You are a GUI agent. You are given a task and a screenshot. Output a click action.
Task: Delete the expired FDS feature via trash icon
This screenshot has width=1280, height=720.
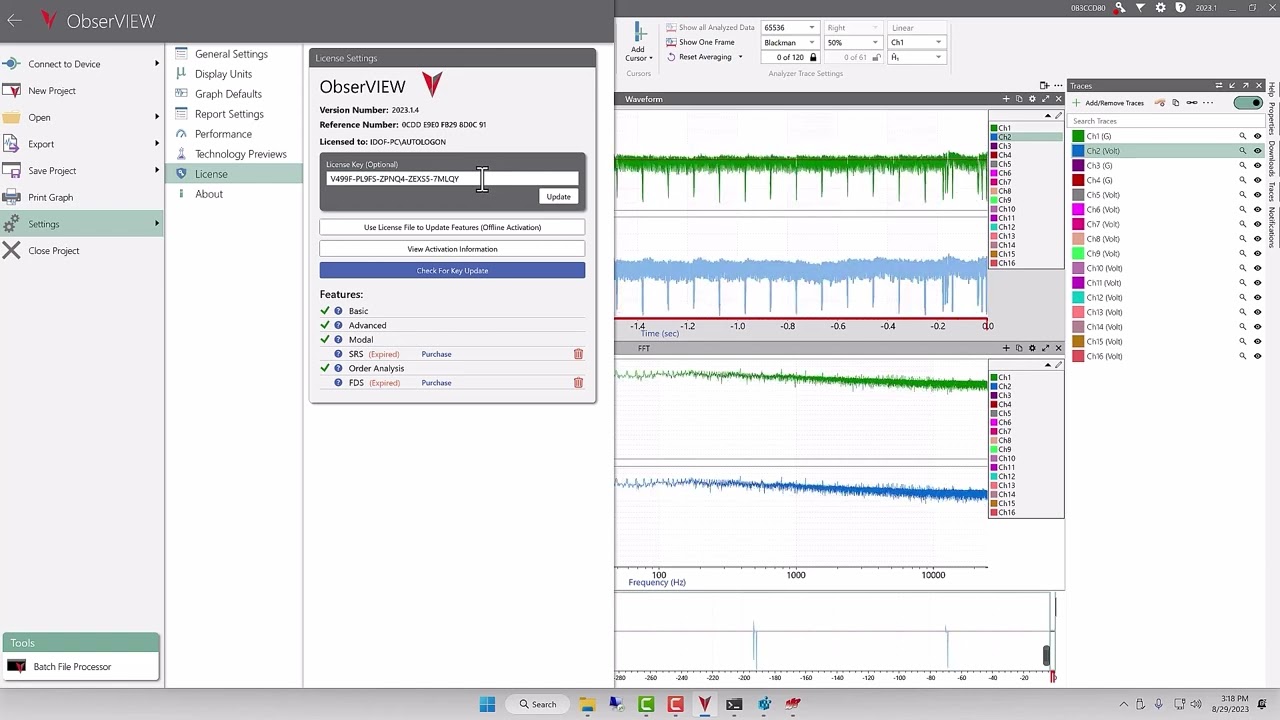point(578,383)
